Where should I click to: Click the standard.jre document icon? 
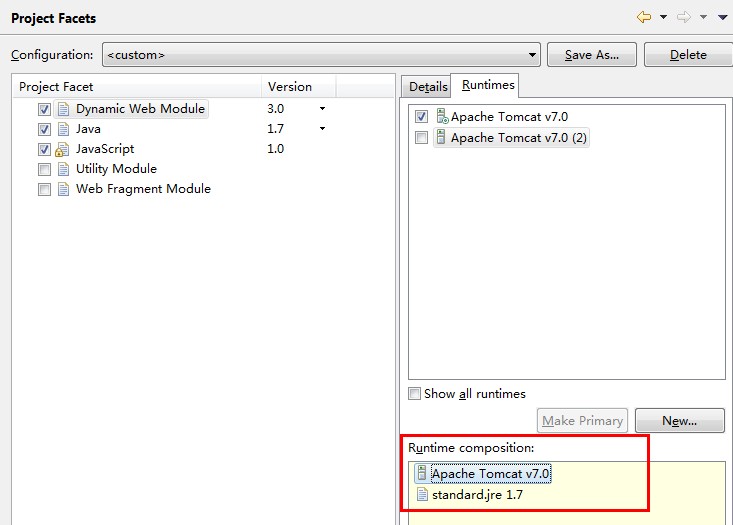point(422,494)
